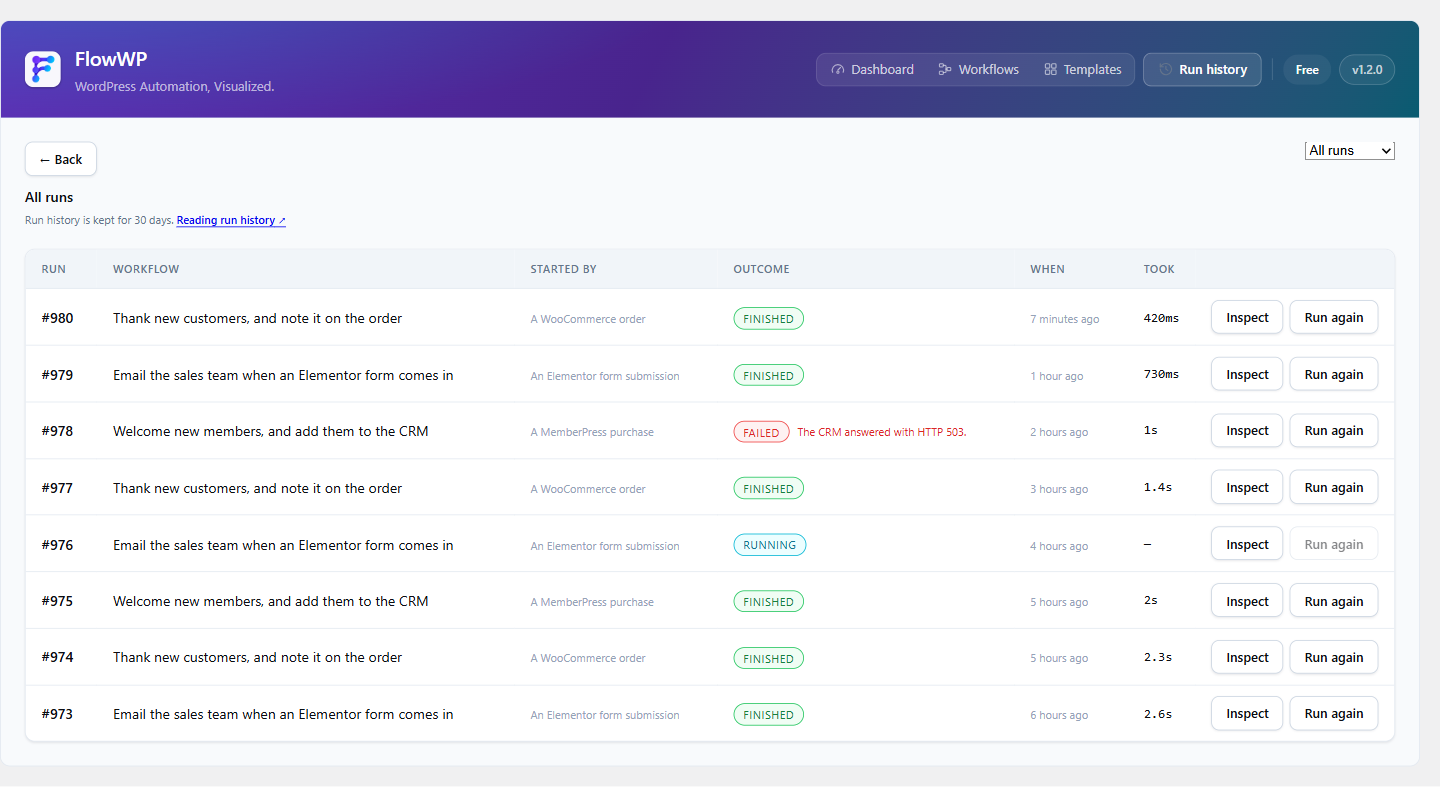Click the WORKFLOW column header
This screenshot has width=1440, height=787.
(x=146, y=269)
